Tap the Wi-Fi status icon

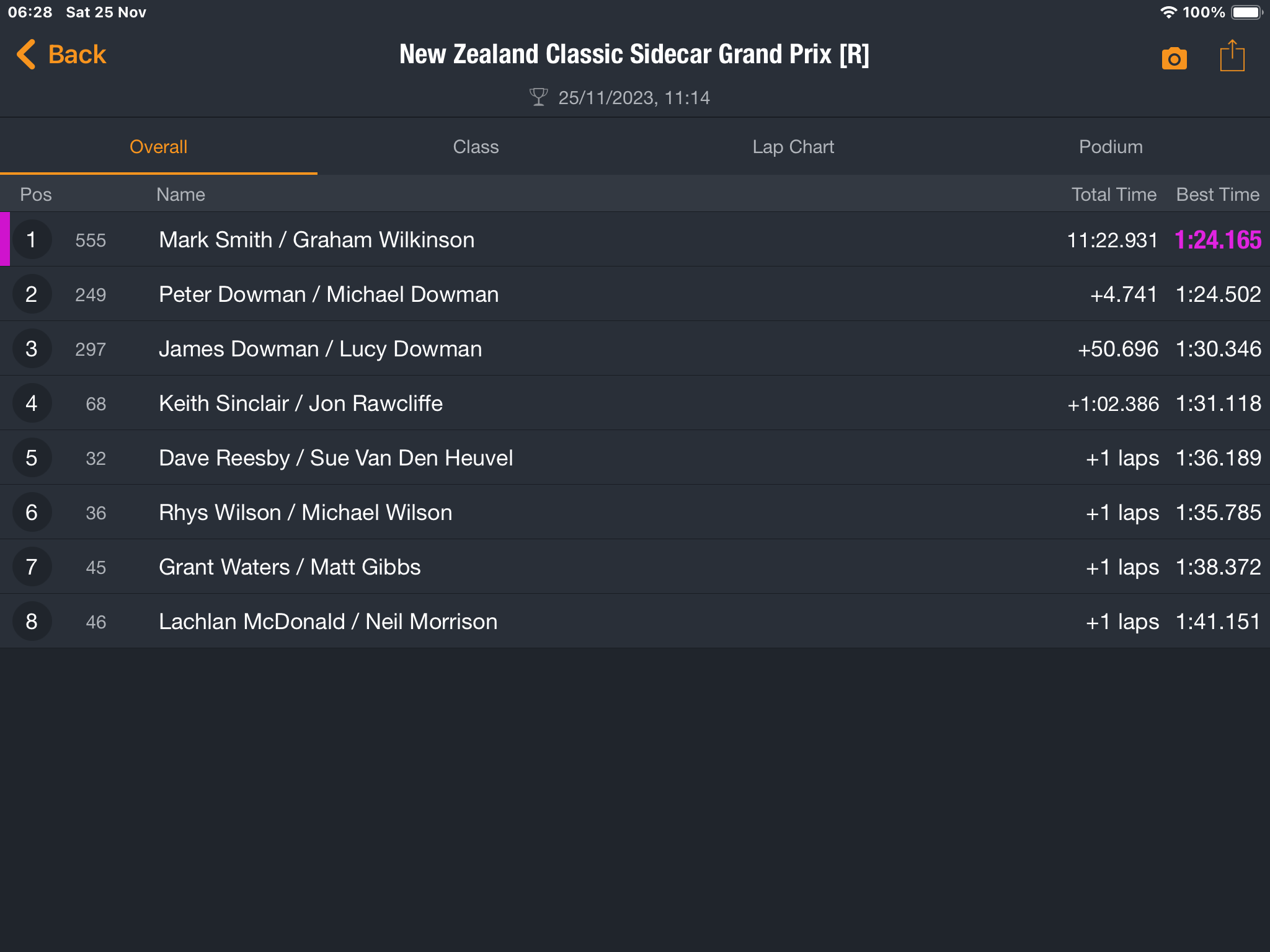[1168, 12]
